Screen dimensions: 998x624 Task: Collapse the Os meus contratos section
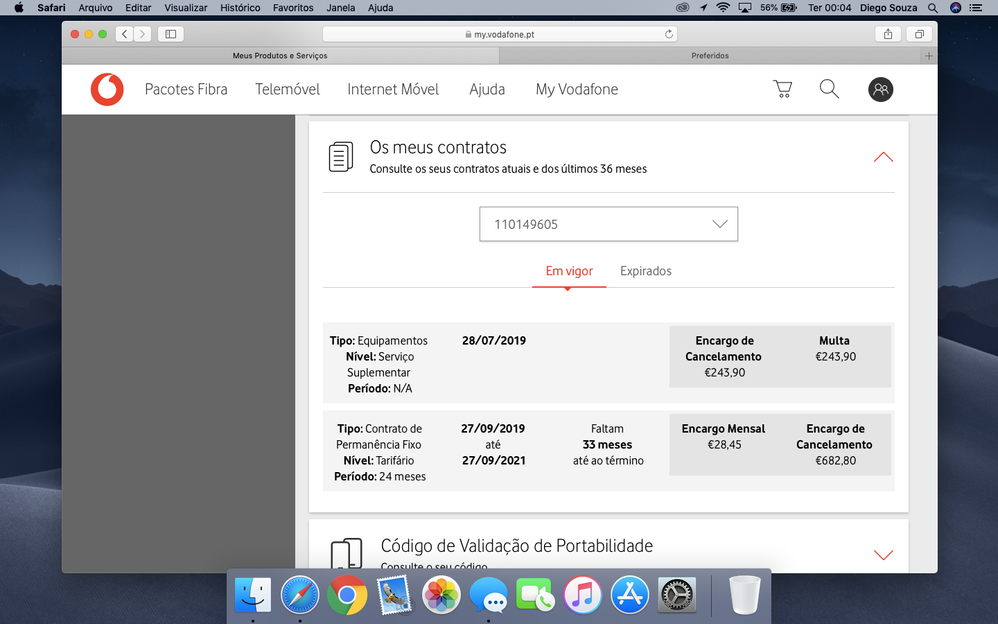pos(882,157)
